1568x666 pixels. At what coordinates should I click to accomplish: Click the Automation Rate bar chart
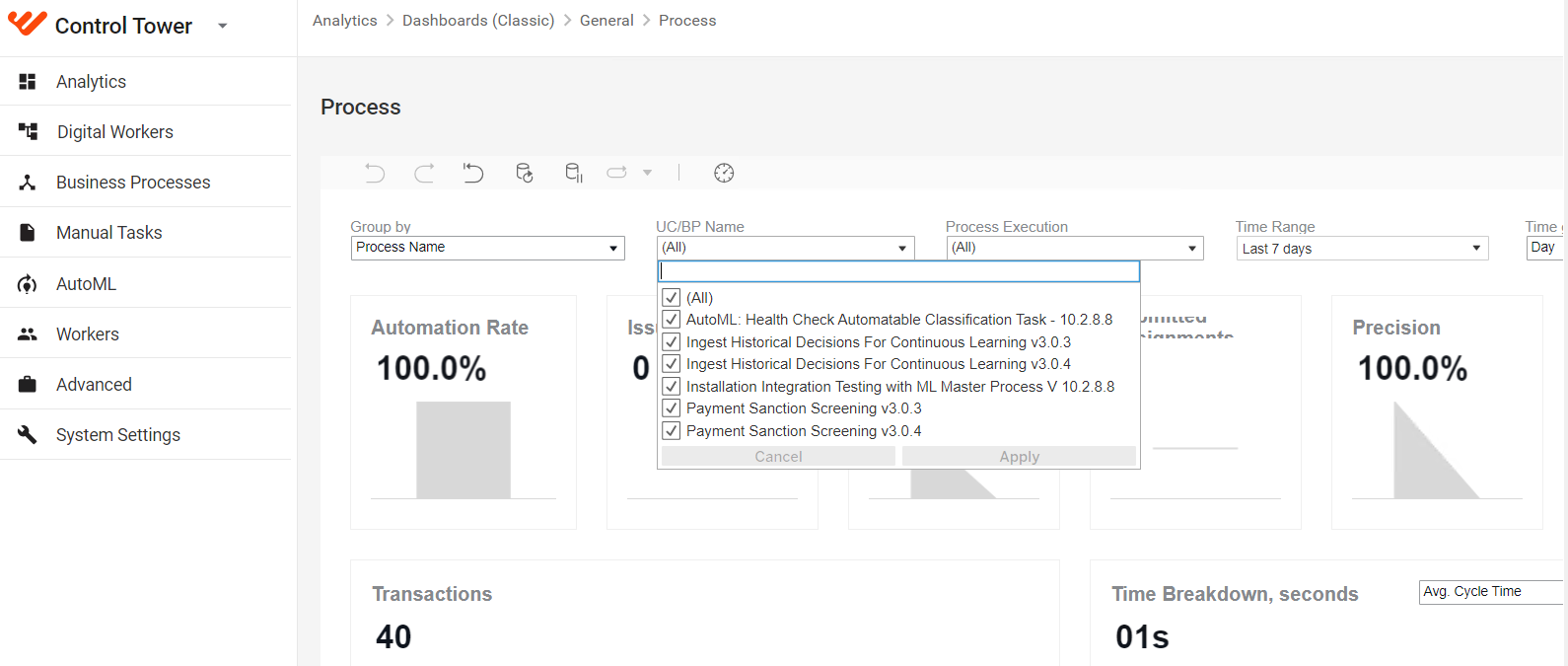point(463,450)
